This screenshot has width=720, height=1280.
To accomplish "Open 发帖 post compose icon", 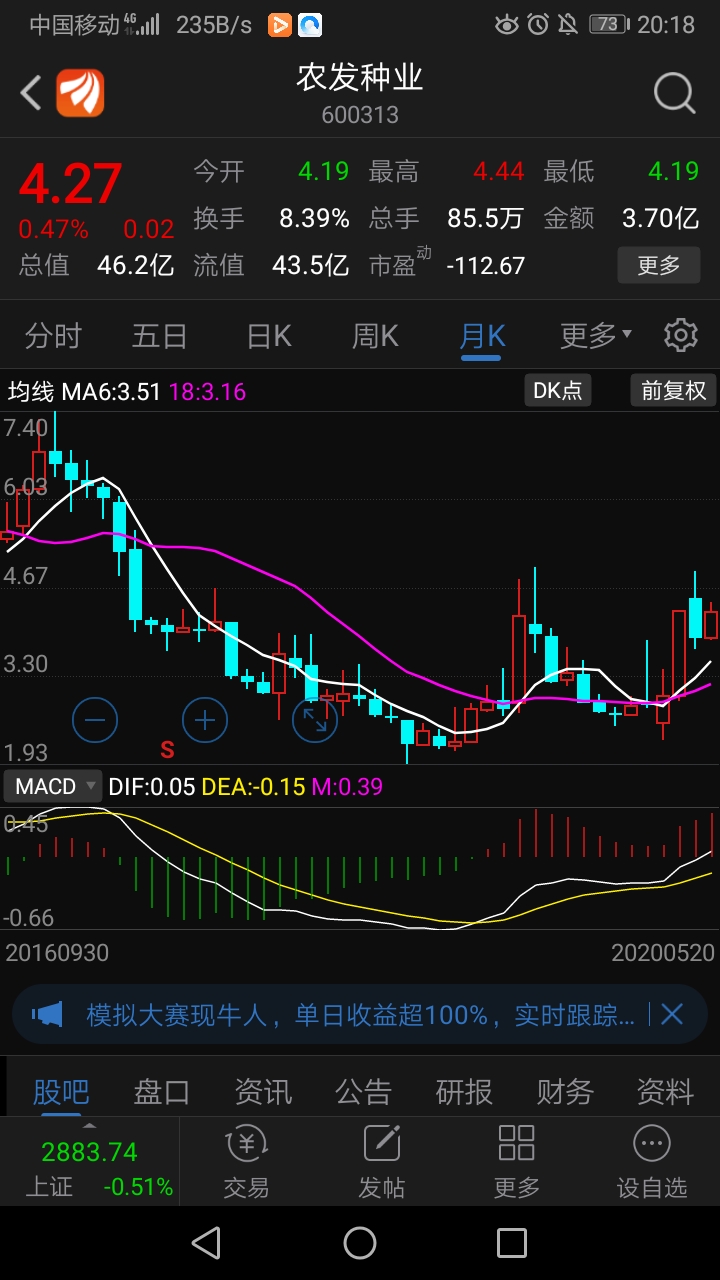I will click(381, 1161).
